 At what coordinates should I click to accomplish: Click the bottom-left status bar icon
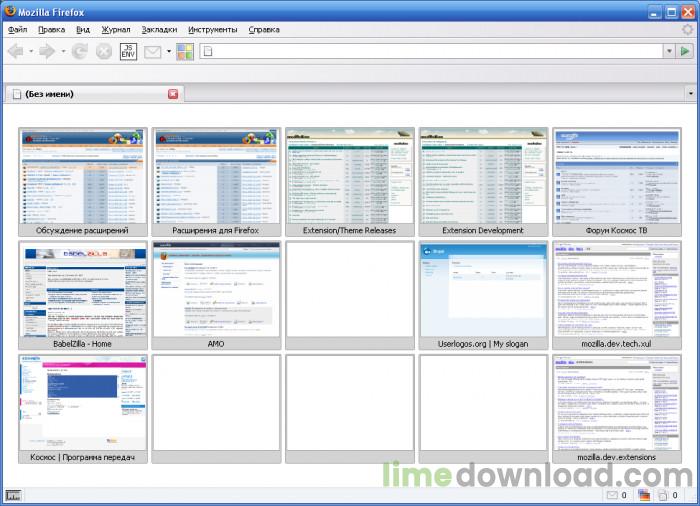click(13, 495)
